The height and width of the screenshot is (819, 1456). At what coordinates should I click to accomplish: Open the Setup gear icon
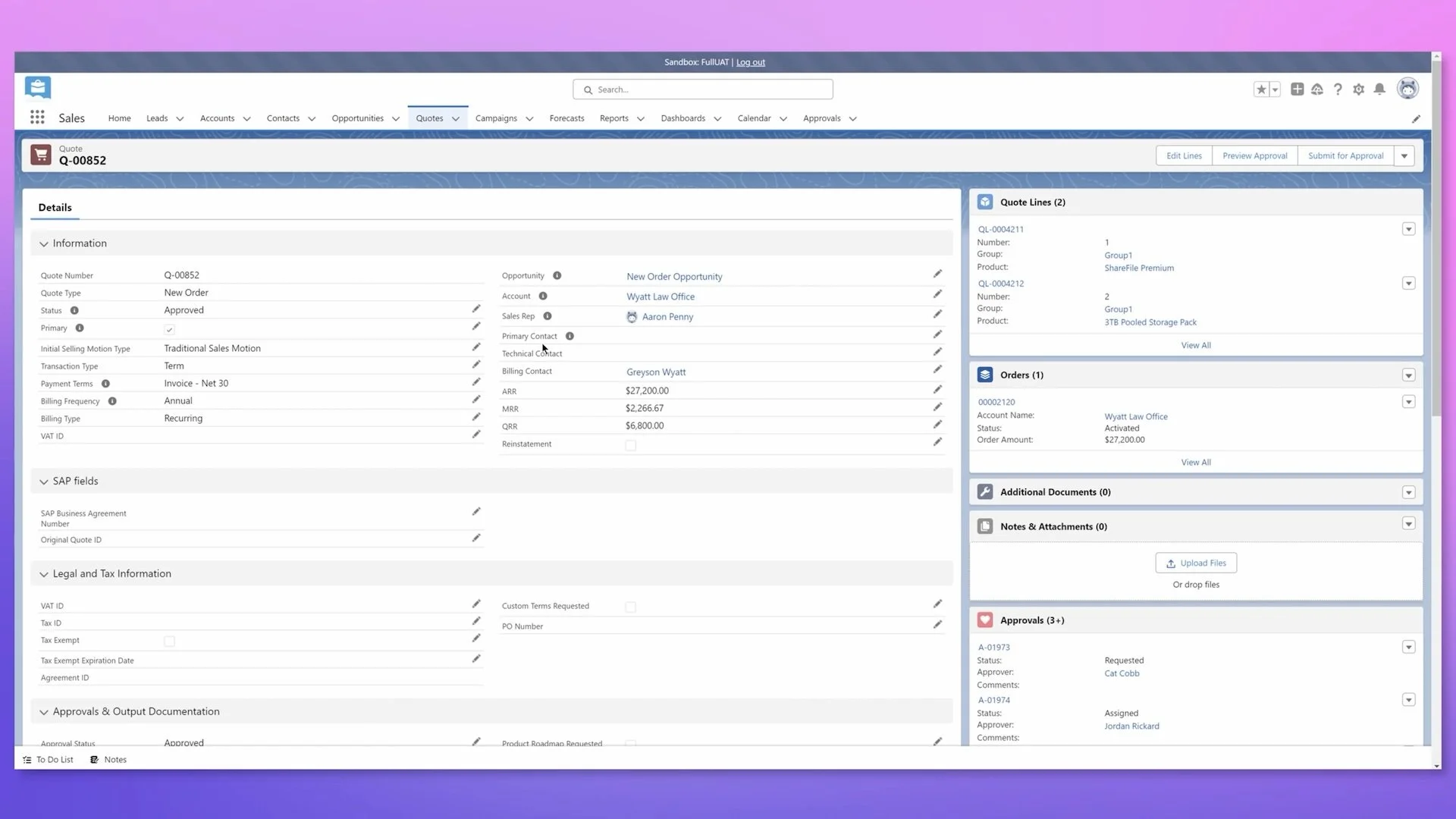[1359, 89]
